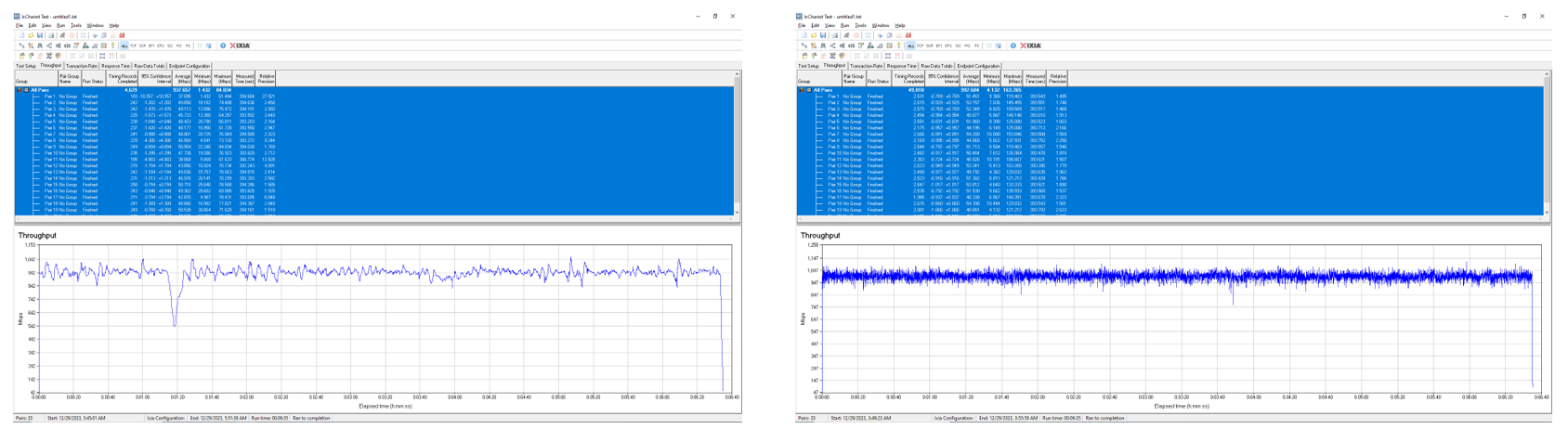Select EP1 filter button in left window
The image size is (1568, 442).
(x=151, y=45)
